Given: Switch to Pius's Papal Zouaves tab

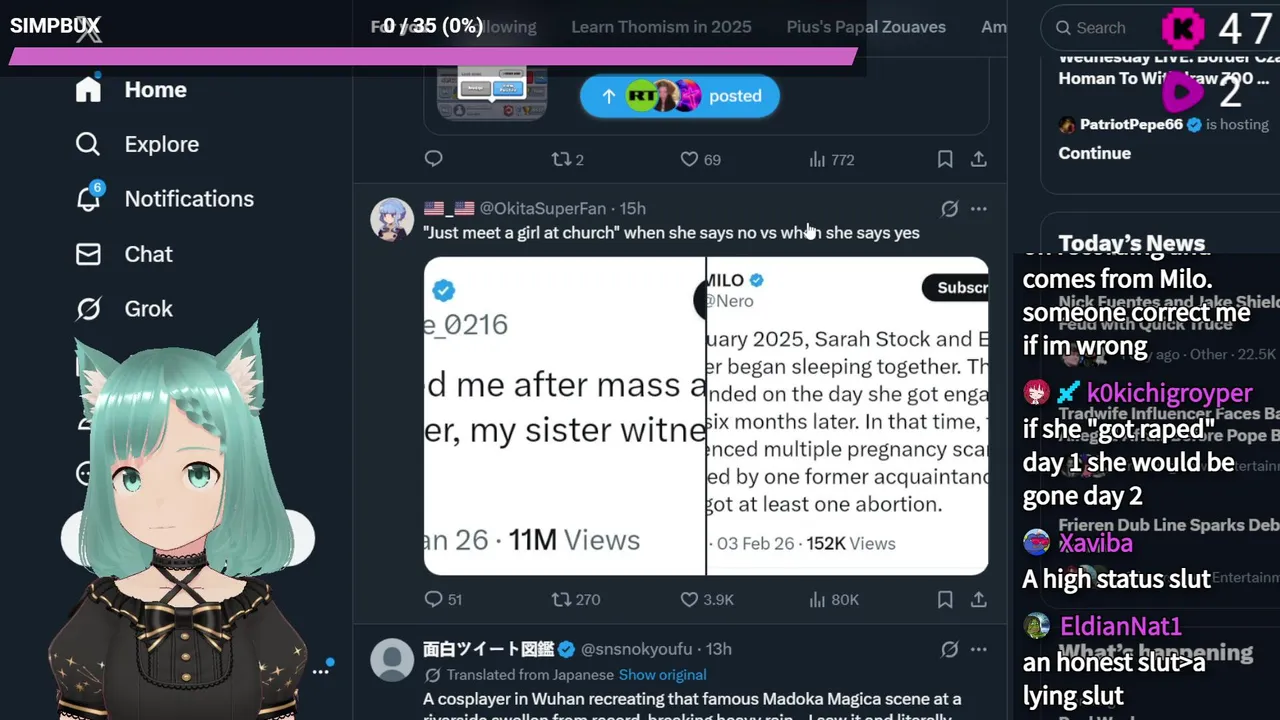Looking at the screenshot, I should coord(866,27).
